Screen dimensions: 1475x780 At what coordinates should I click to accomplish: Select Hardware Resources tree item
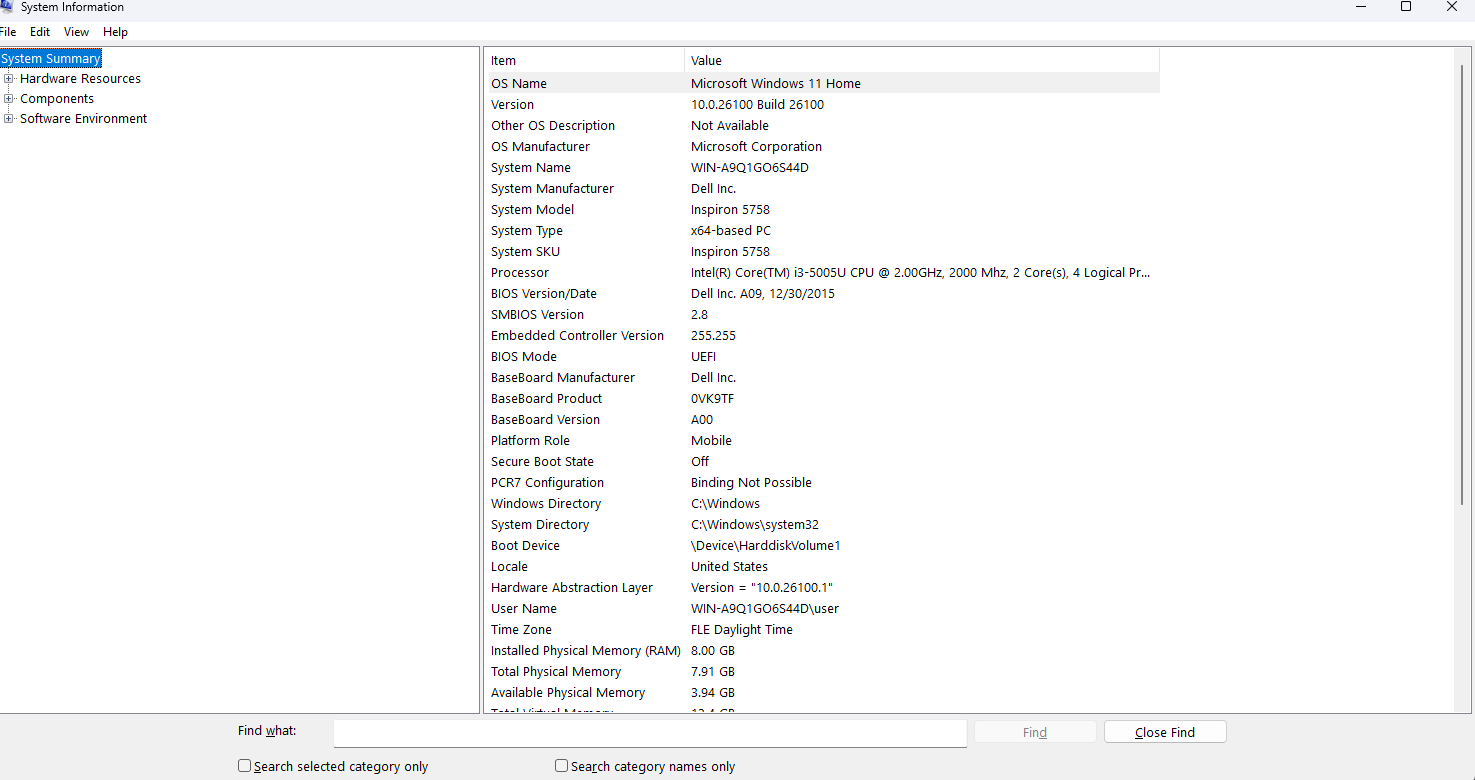pyautogui.click(x=80, y=79)
